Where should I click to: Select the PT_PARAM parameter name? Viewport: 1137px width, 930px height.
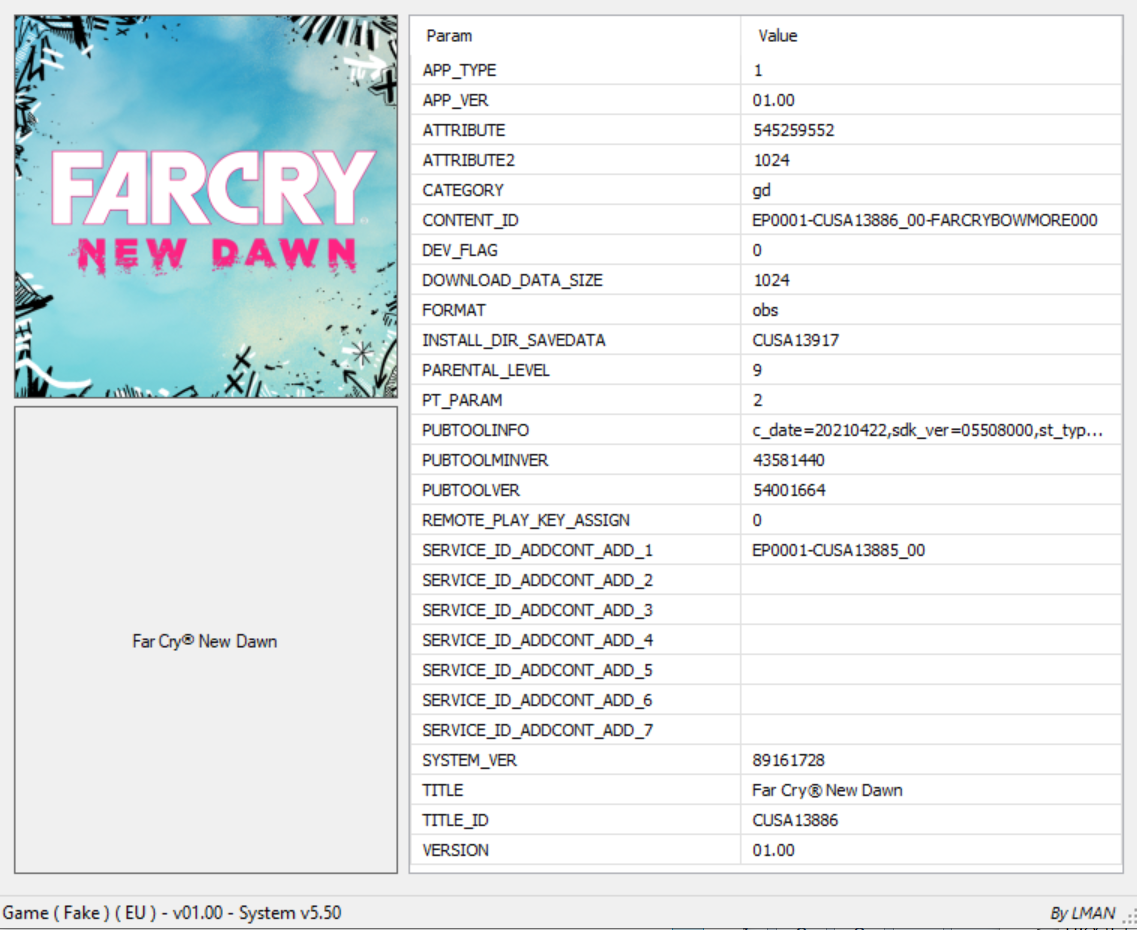pyautogui.click(x=462, y=400)
